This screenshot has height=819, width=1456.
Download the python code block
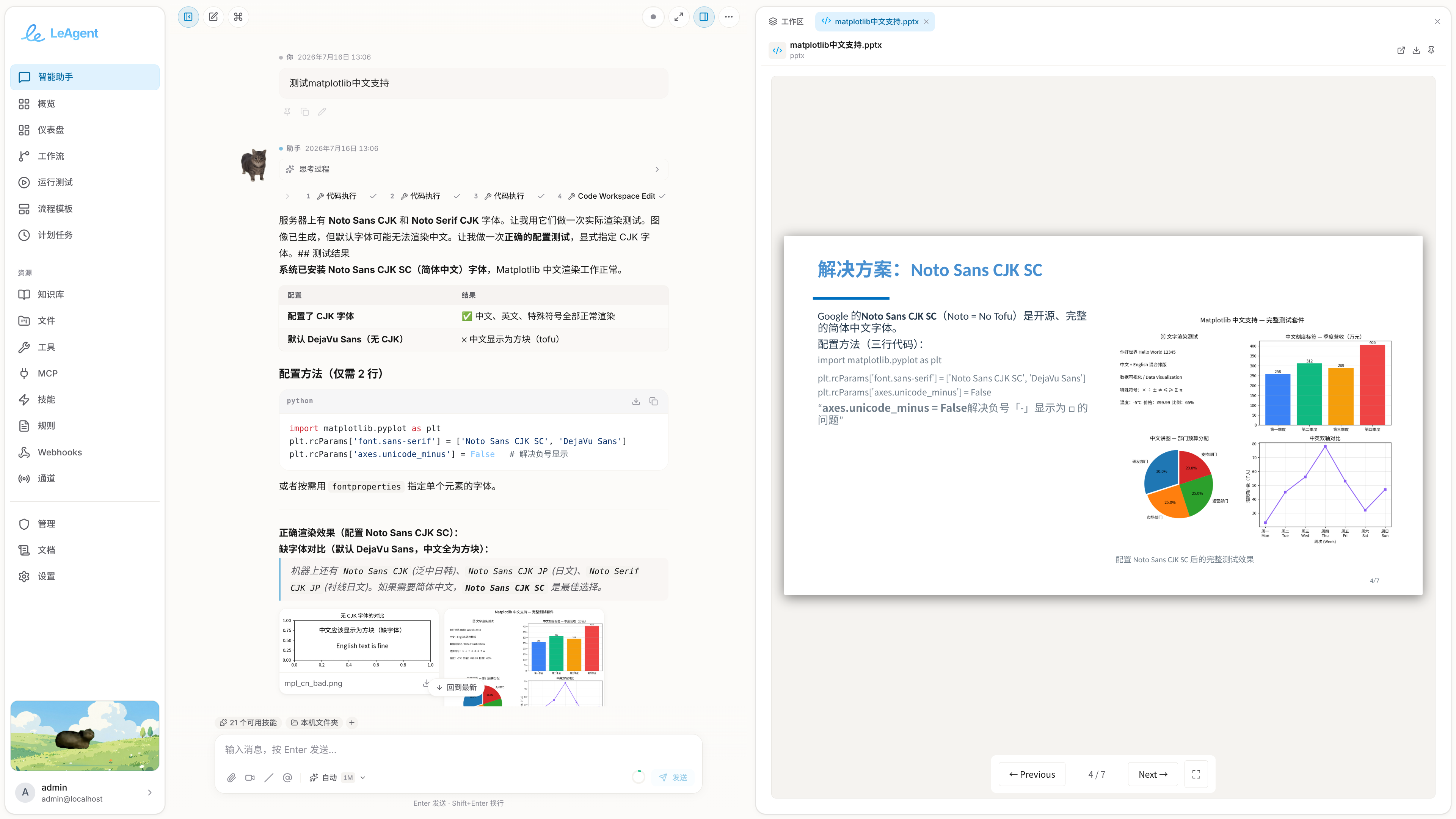[x=636, y=401]
